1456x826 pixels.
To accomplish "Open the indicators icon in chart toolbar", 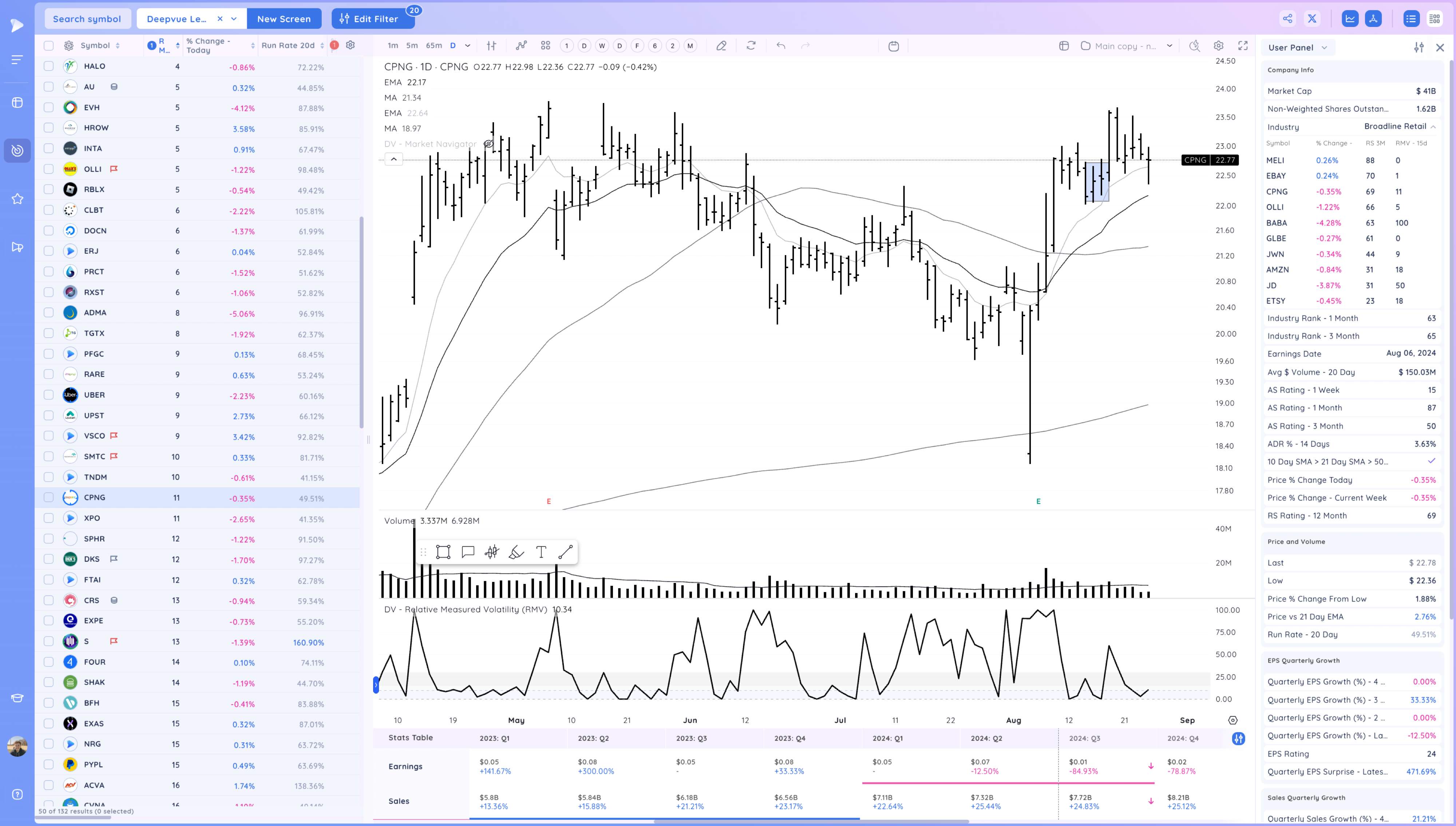I will click(x=521, y=46).
